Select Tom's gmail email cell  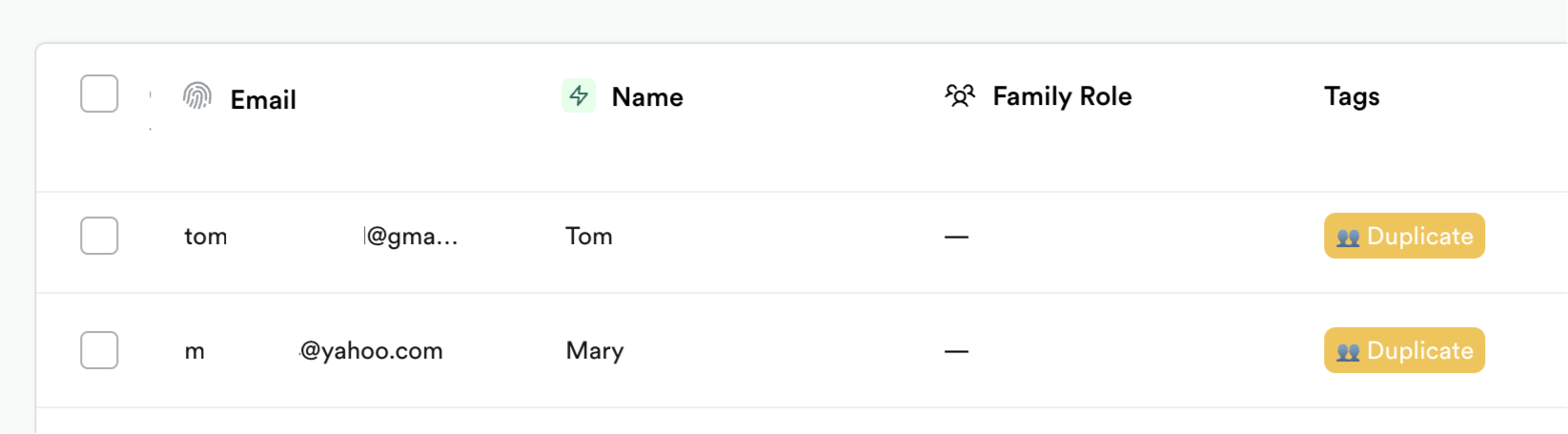coord(321,237)
